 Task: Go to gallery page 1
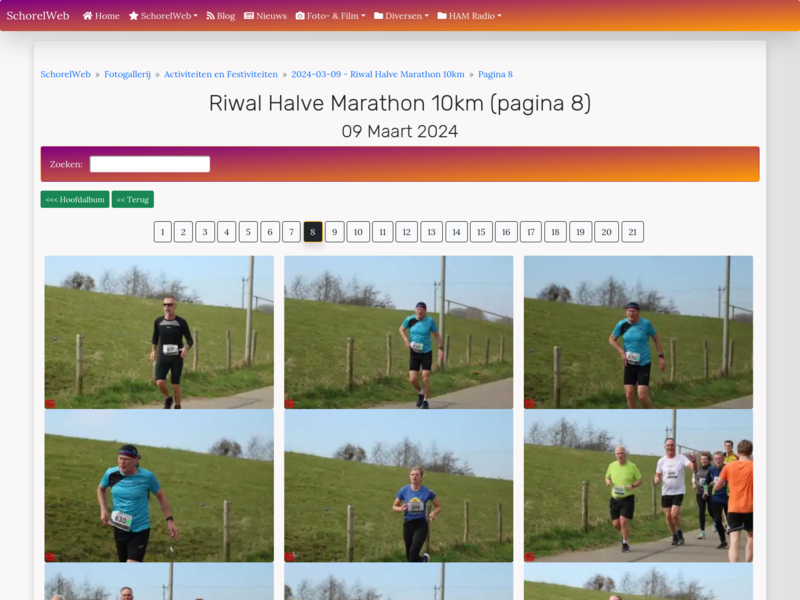(x=163, y=232)
